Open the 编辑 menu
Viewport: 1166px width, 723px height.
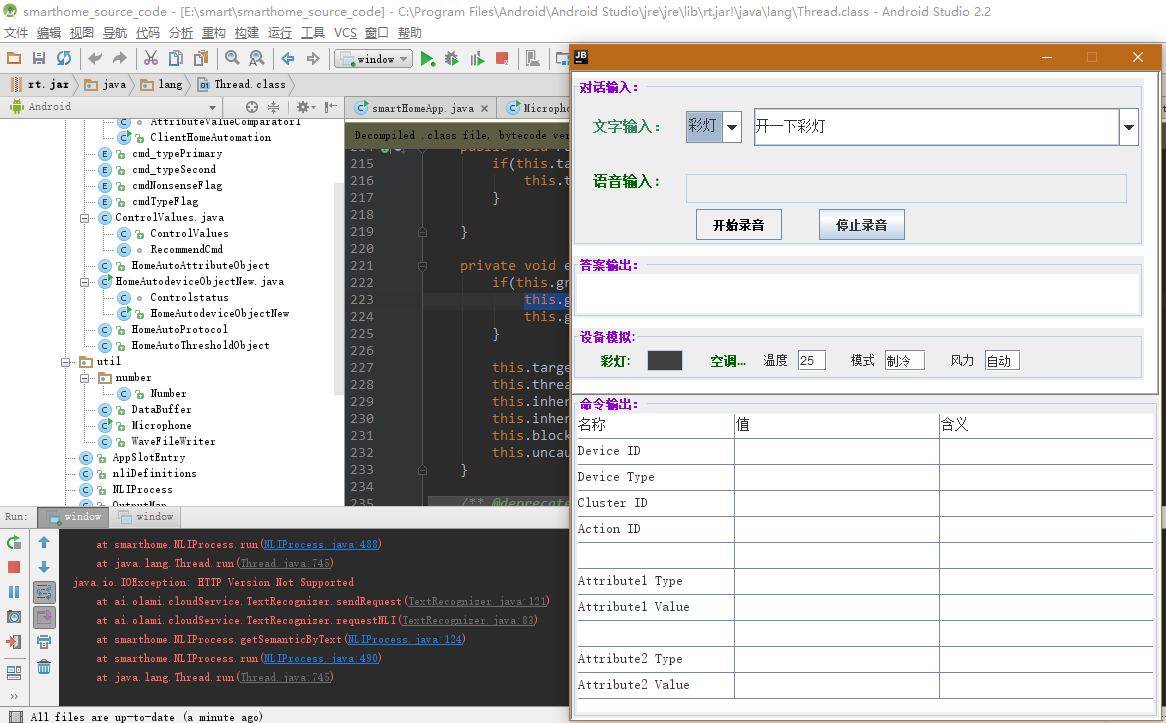[x=48, y=33]
